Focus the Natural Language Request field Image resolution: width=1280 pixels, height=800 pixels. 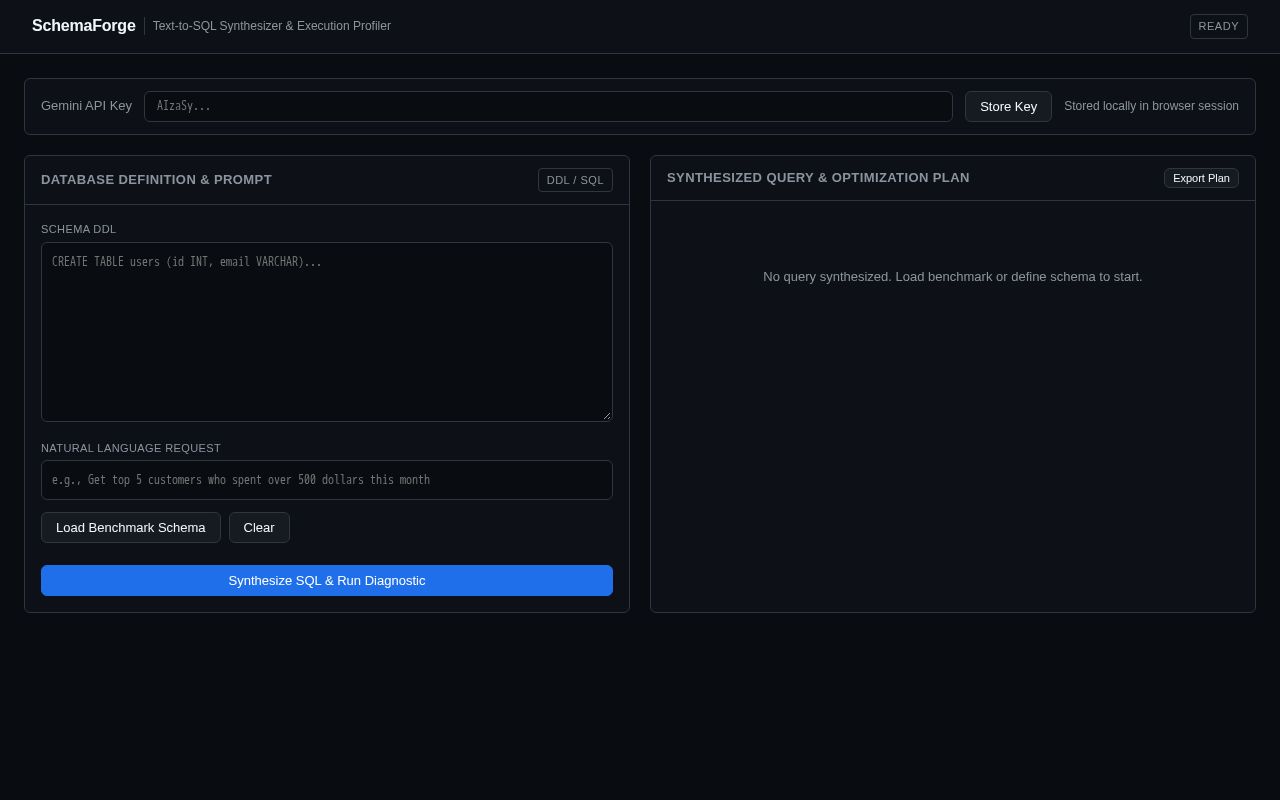tap(327, 480)
